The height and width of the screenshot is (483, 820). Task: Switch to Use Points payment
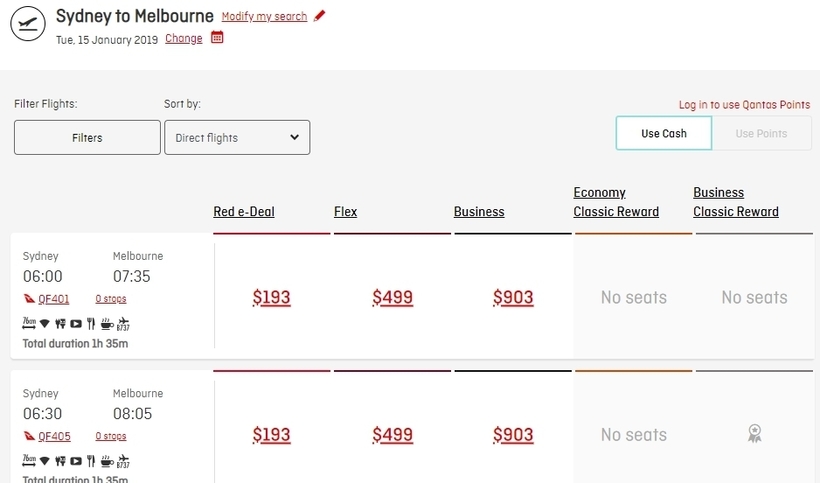[x=761, y=133]
